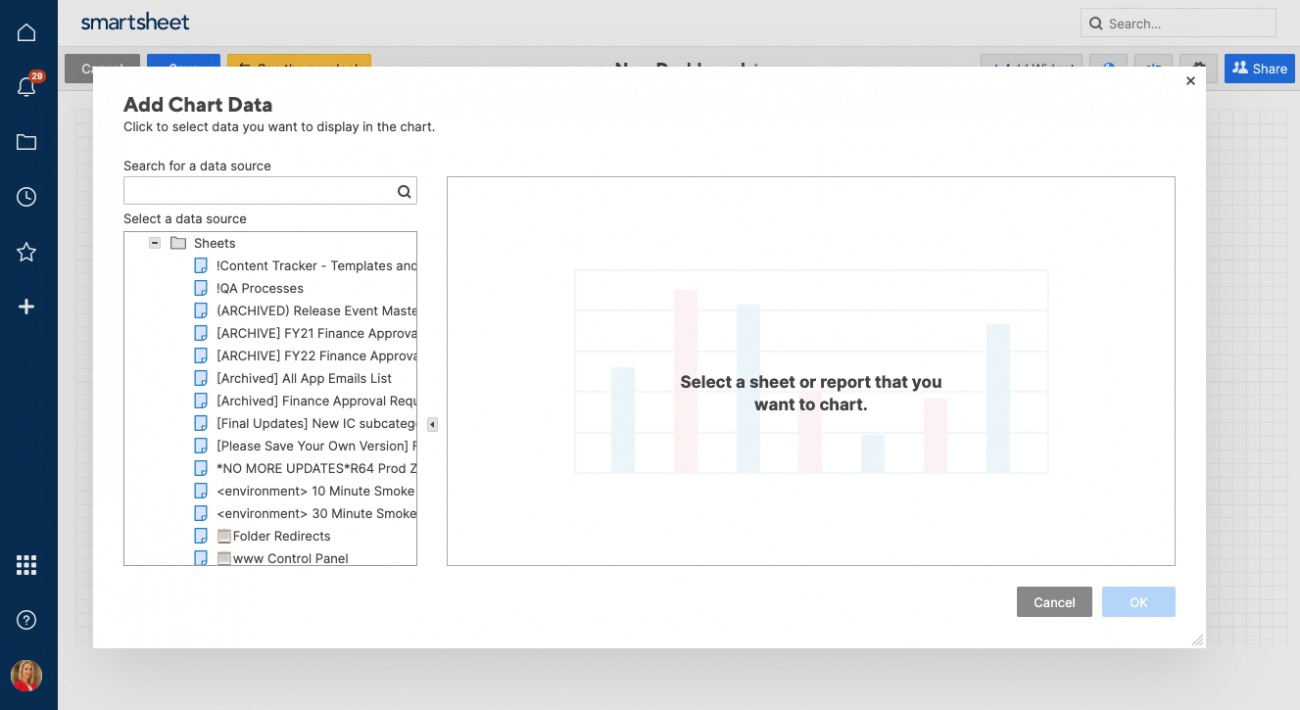Select [Archived] All App Emails List sheet
Screen dimensions: 1300x710
pyautogui.click(x=303, y=378)
